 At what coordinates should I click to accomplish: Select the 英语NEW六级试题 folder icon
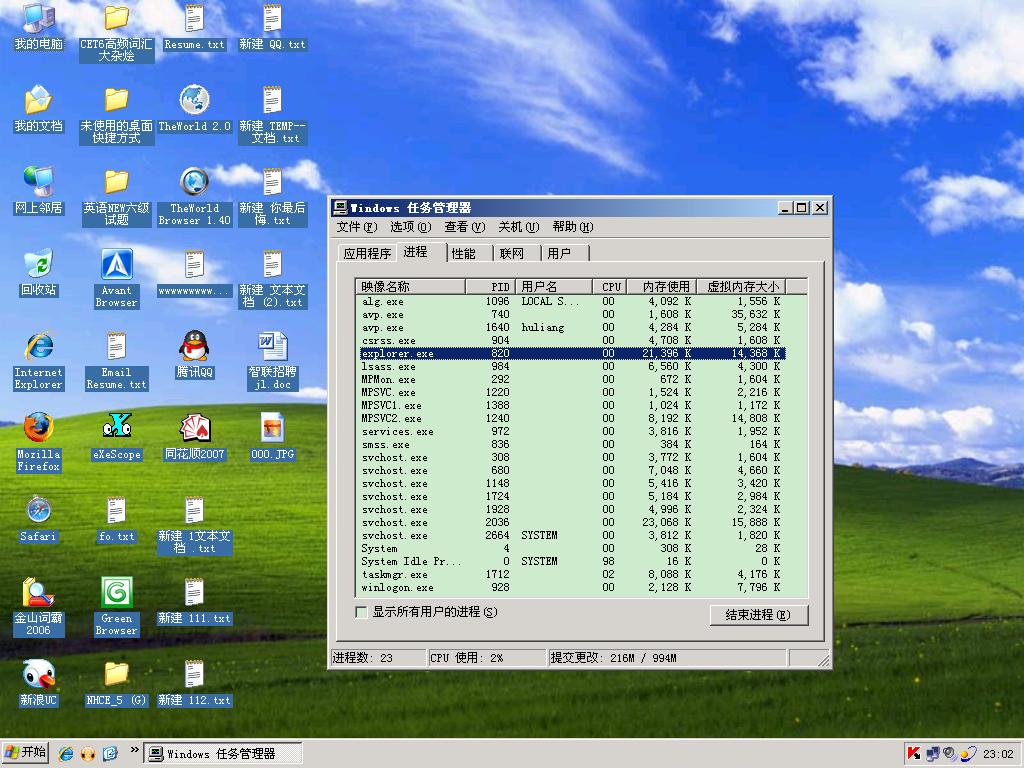click(117, 197)
